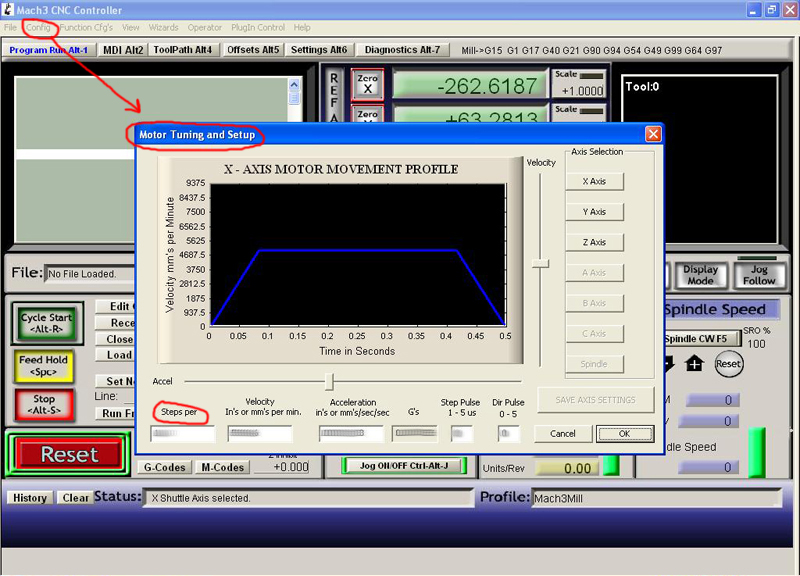
Task: Switch to the Offsets Alt5 tab
Action: tap(253, 50)
